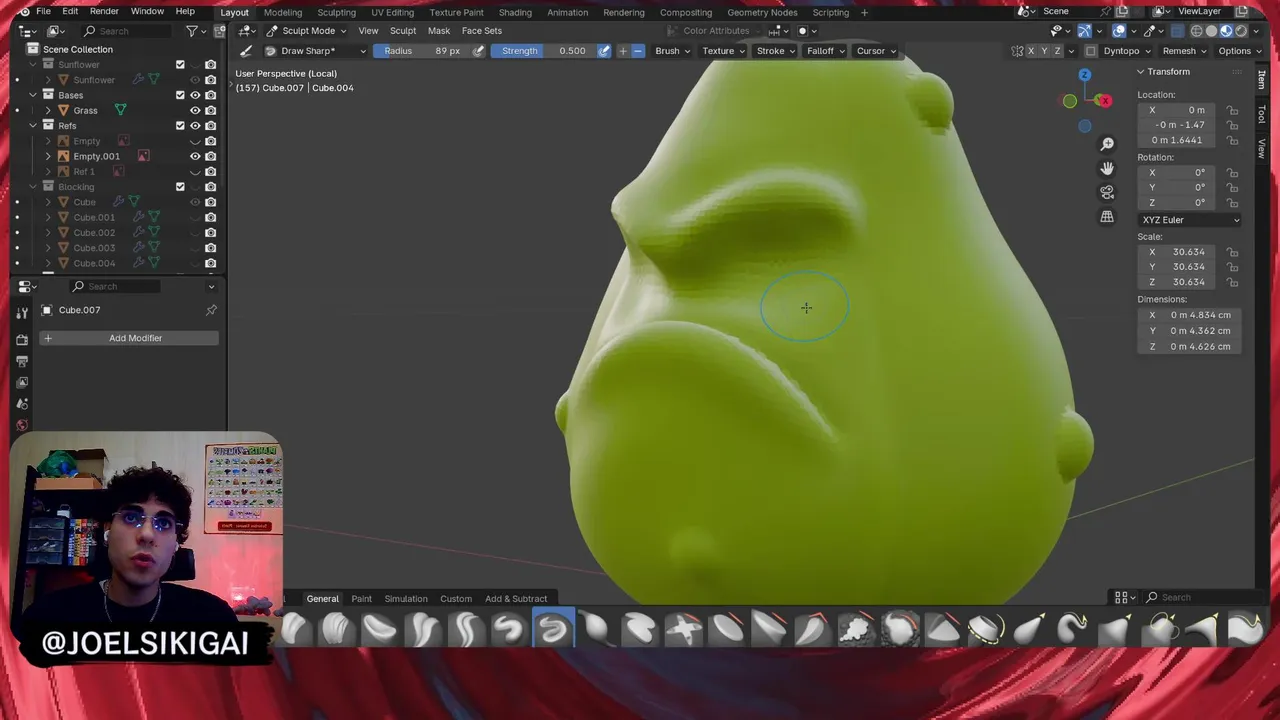The width and height of the screenshot is (1280, 720).
Task: Switch to UV Editing workspace tab
Action: [392, 12]
